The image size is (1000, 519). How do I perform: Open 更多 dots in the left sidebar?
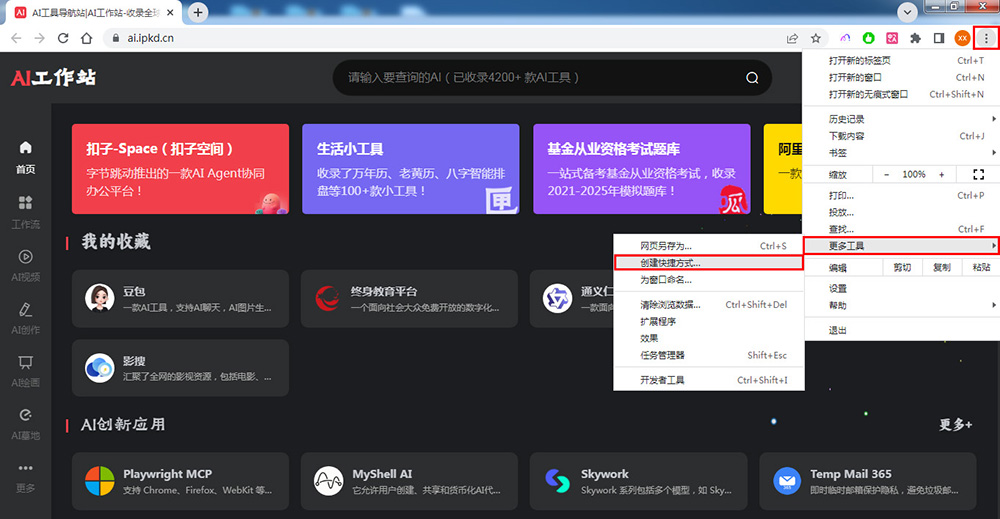pos(26,477)
